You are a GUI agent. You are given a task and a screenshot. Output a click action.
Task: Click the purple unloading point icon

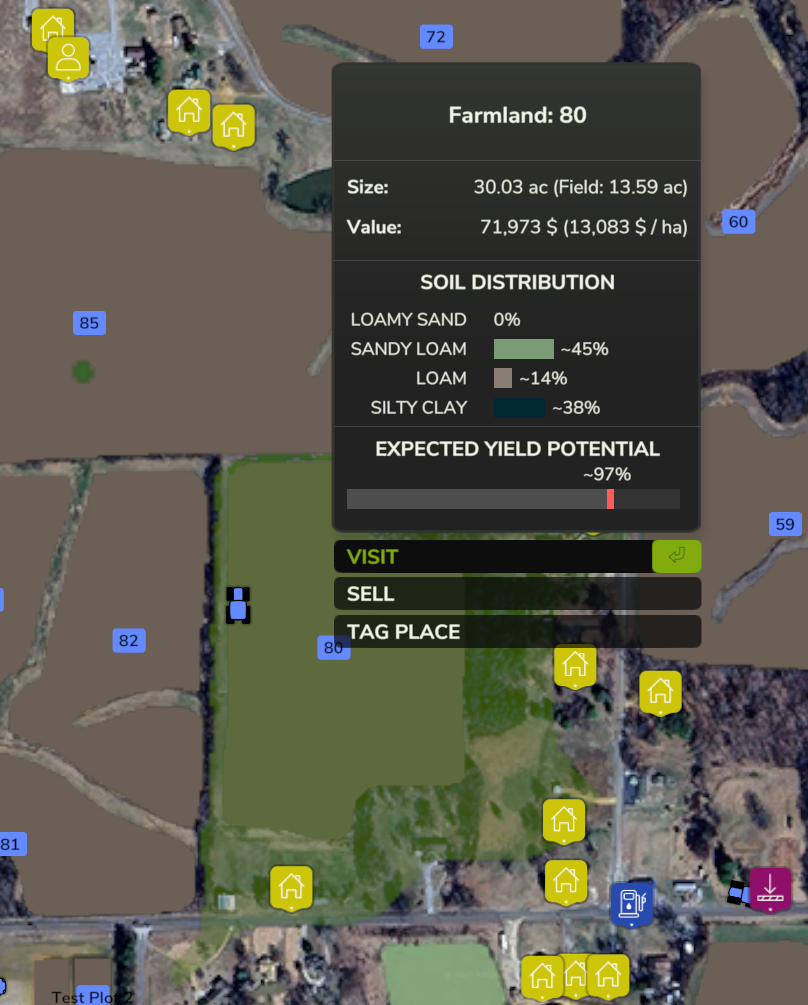coord(770,888)
